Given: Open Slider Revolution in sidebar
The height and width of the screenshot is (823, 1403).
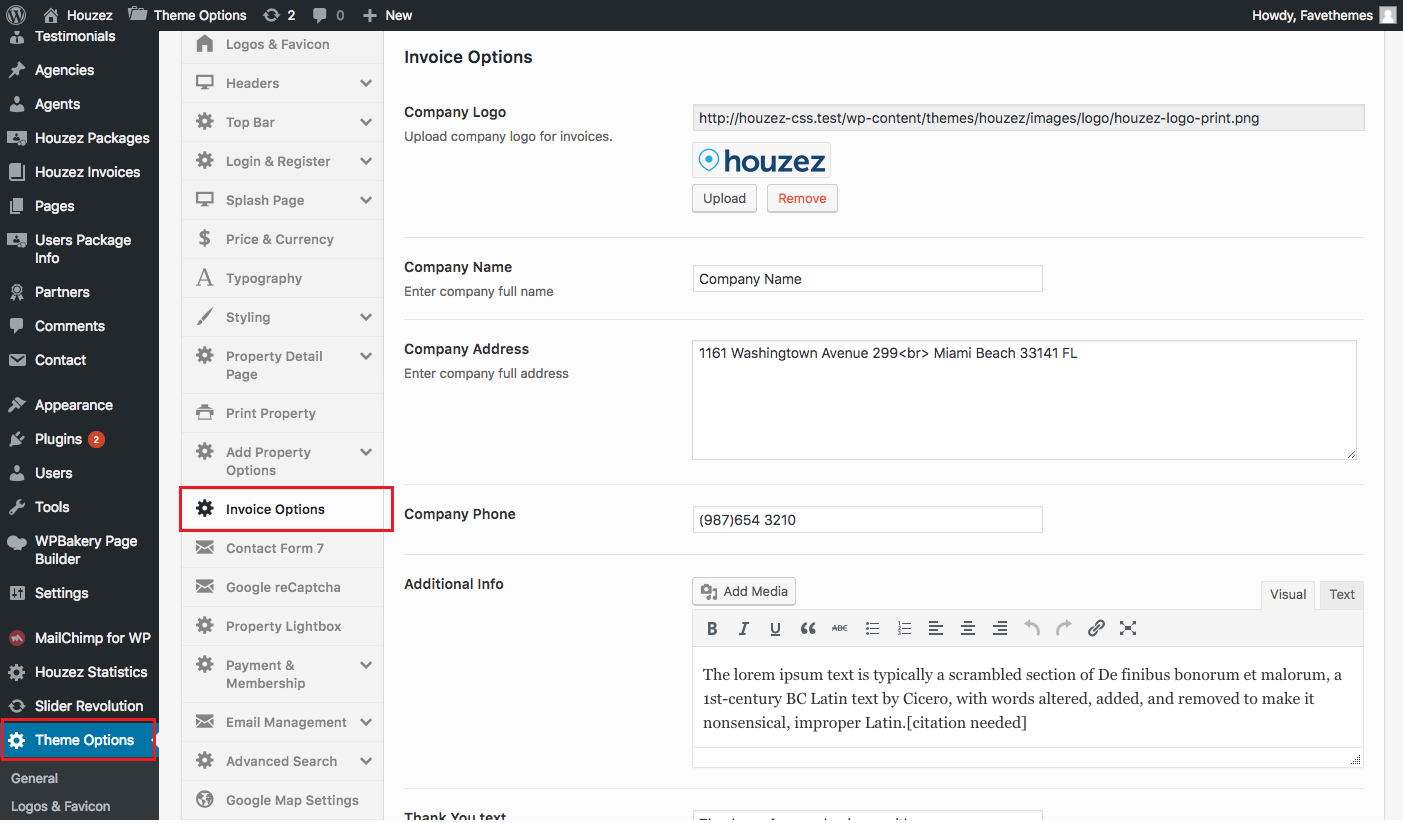Looking at the screenshot, I should coord(79,706).
